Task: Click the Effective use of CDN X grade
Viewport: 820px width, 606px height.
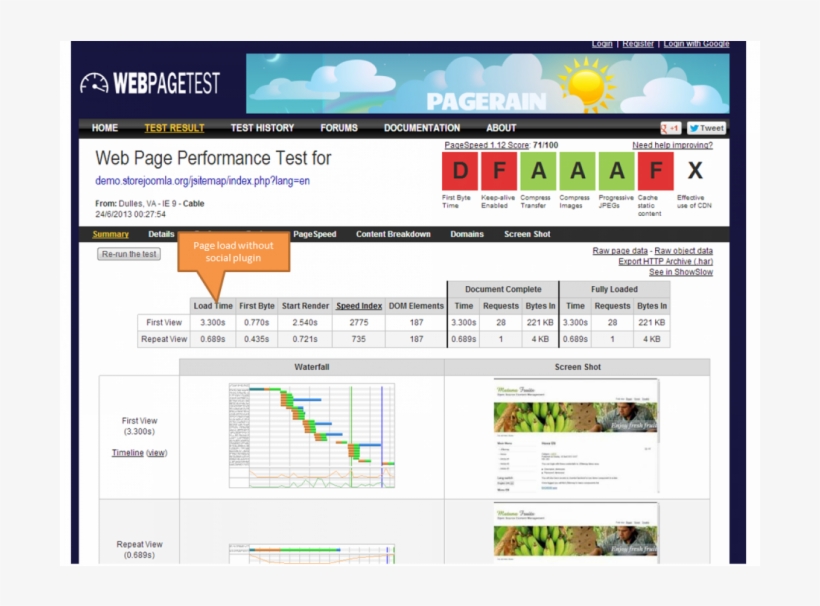Action: click(x=695, y=171)
